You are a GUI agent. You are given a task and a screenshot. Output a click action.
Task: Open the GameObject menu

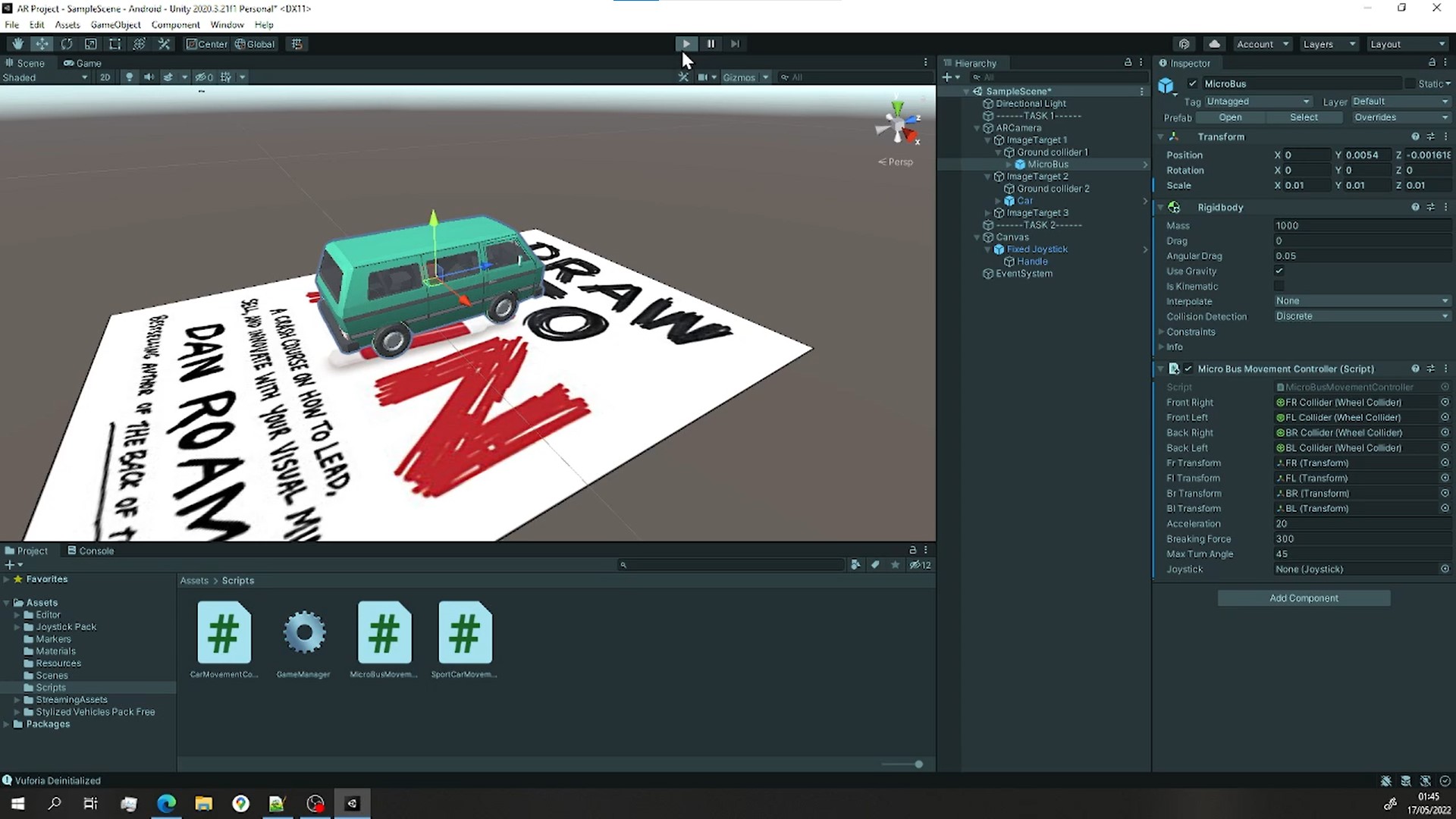(x=115, y=24)
